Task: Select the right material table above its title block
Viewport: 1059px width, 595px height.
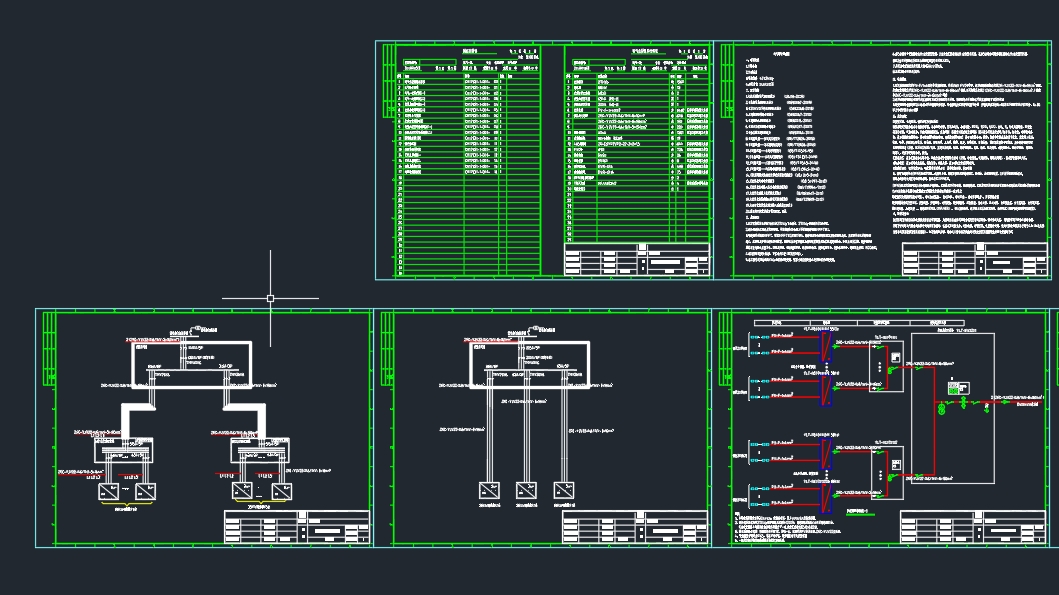Action: 637,144
